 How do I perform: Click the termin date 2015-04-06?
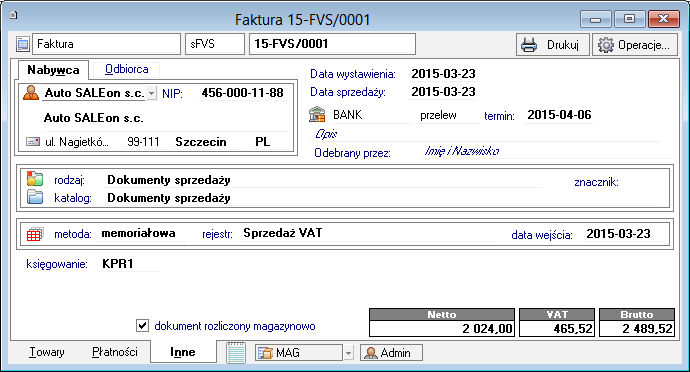tap(559, 115)
